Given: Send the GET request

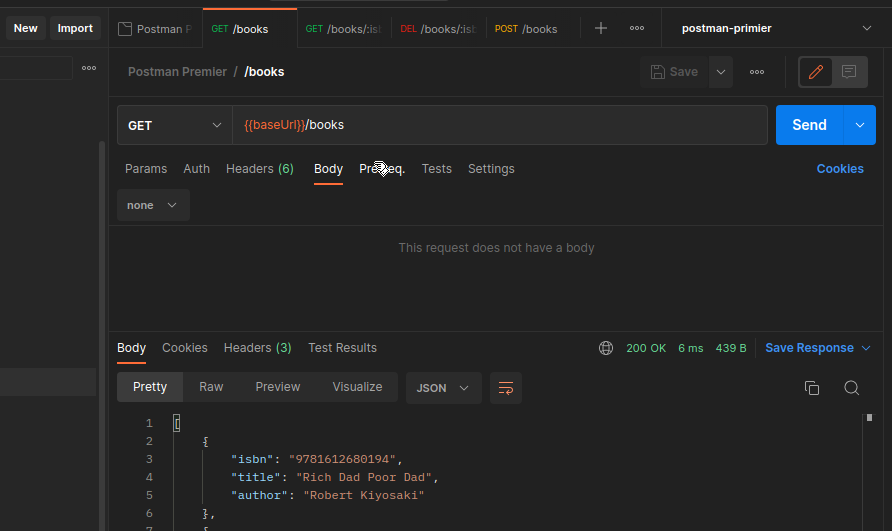Looking at the screenshot, I should click(x=810, y=125).
